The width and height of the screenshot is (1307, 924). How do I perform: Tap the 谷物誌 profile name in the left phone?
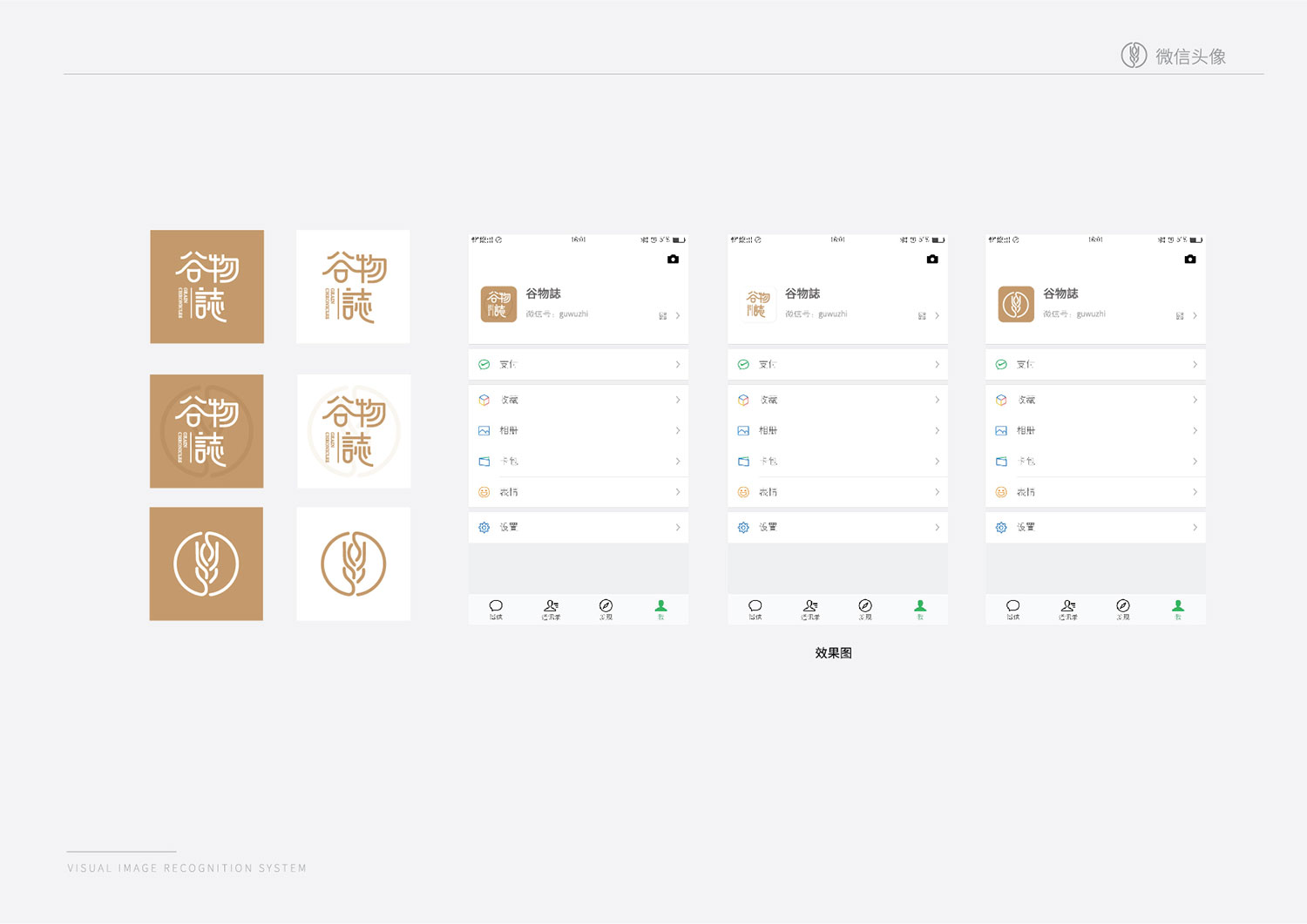(543, 294)
